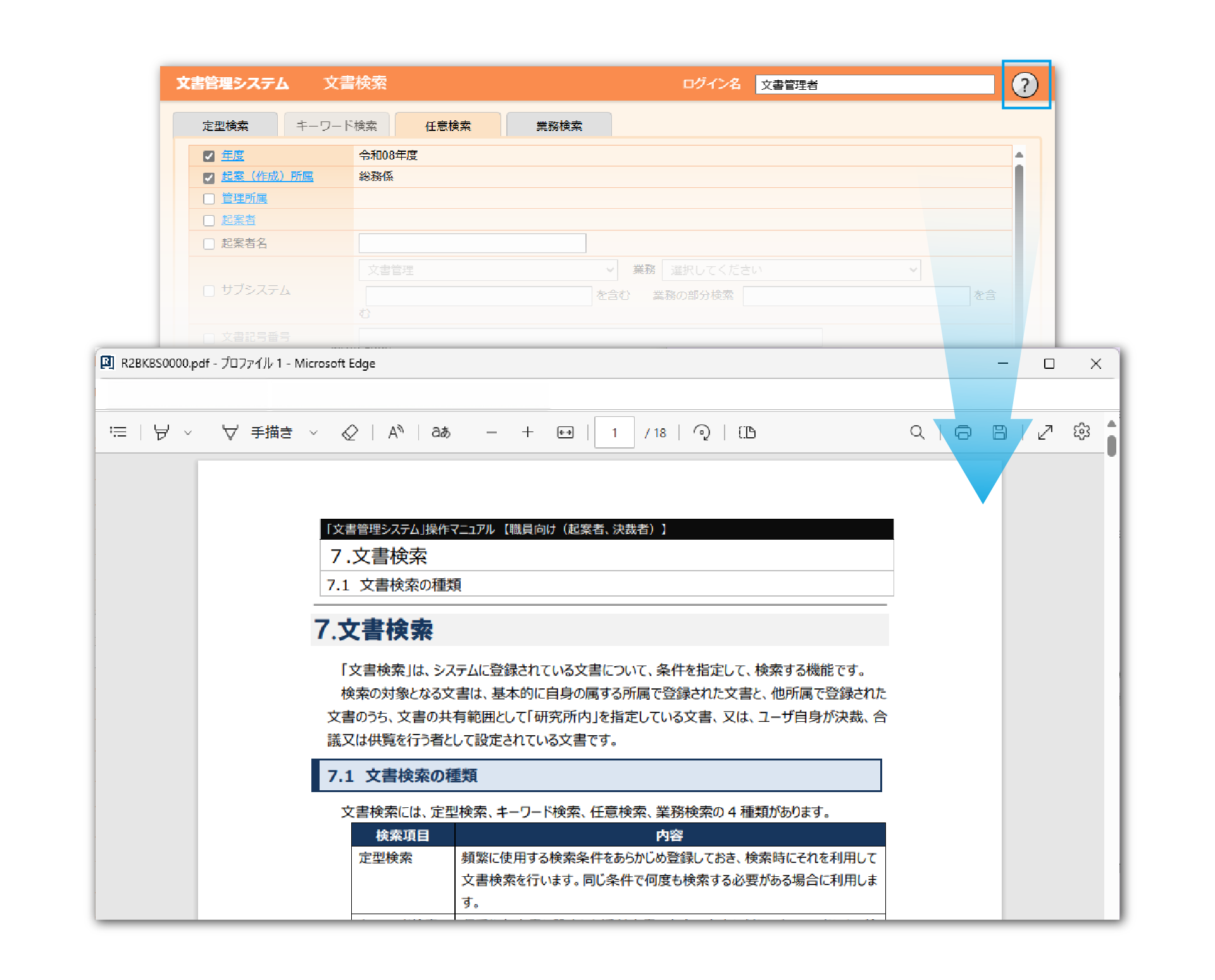This screenshot has width=1215, height=980.
Task: Select the 手描き draw tool
Action: (258, 432)
